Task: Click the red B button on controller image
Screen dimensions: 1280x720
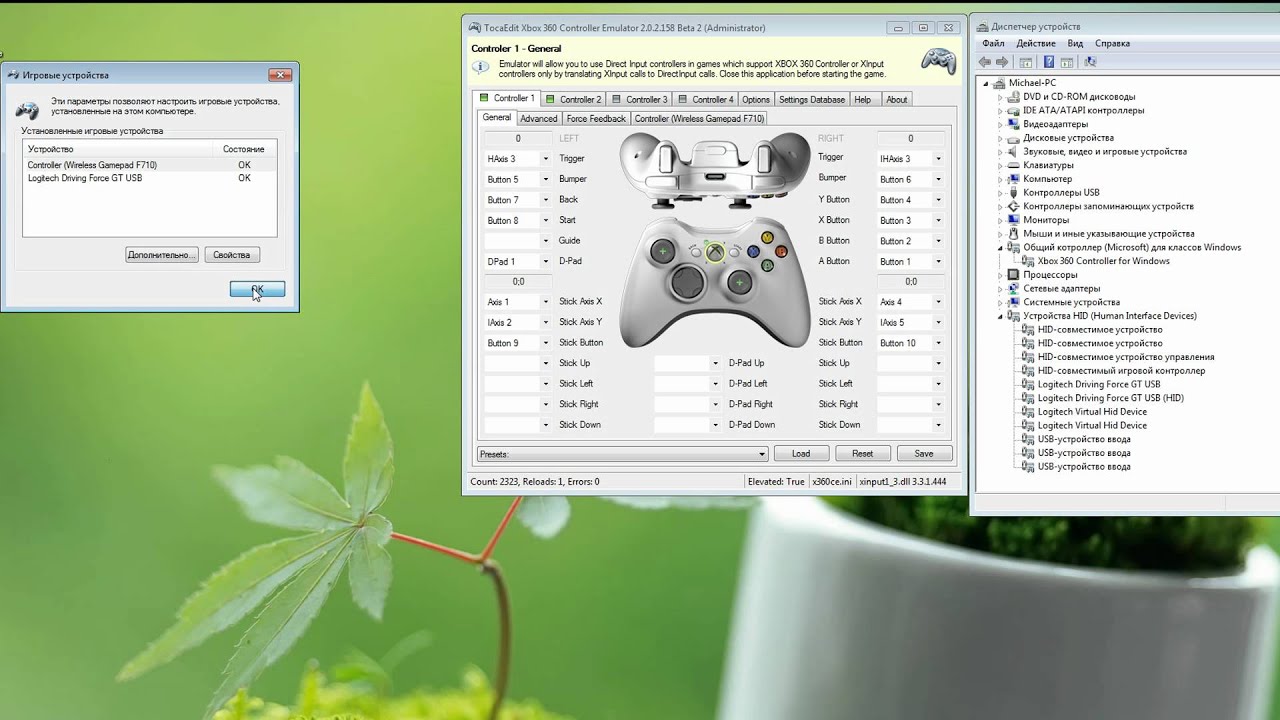Action: [x=781, y=252]
